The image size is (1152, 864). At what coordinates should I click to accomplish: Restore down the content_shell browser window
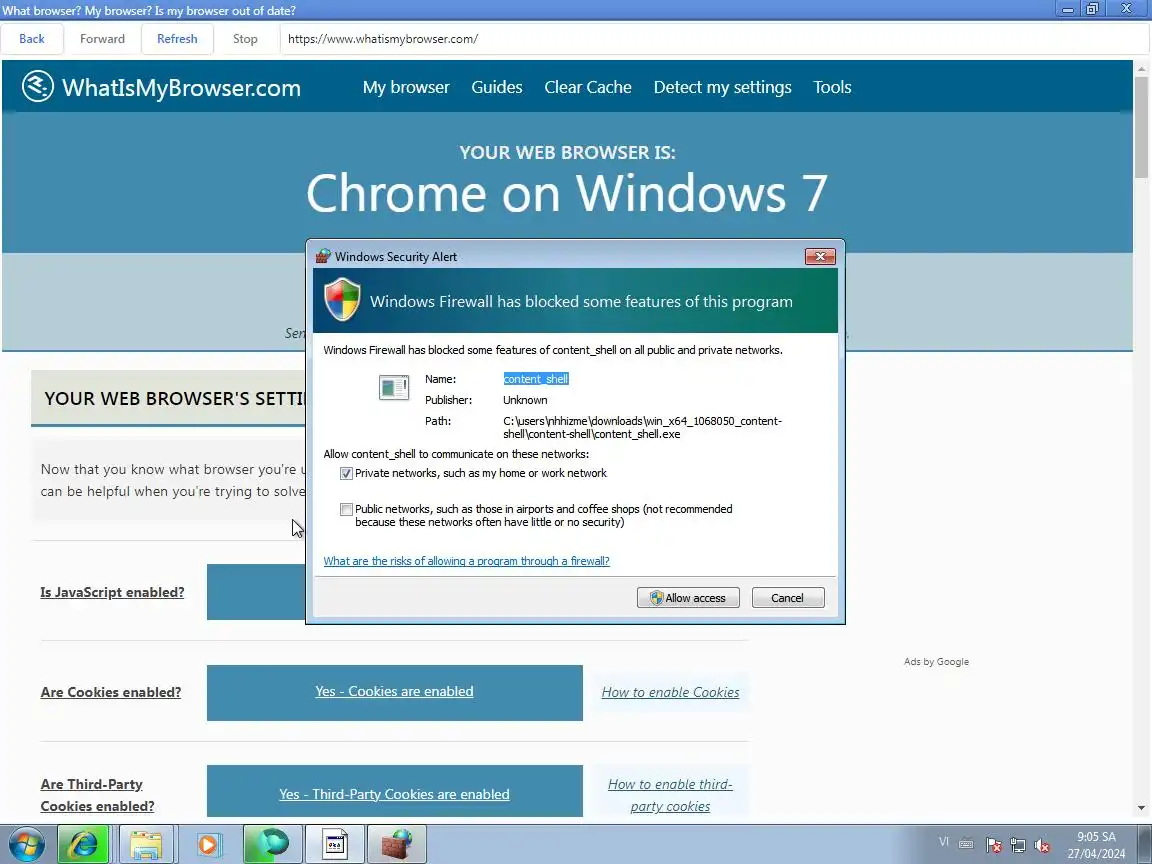[x=1092, y=9]
